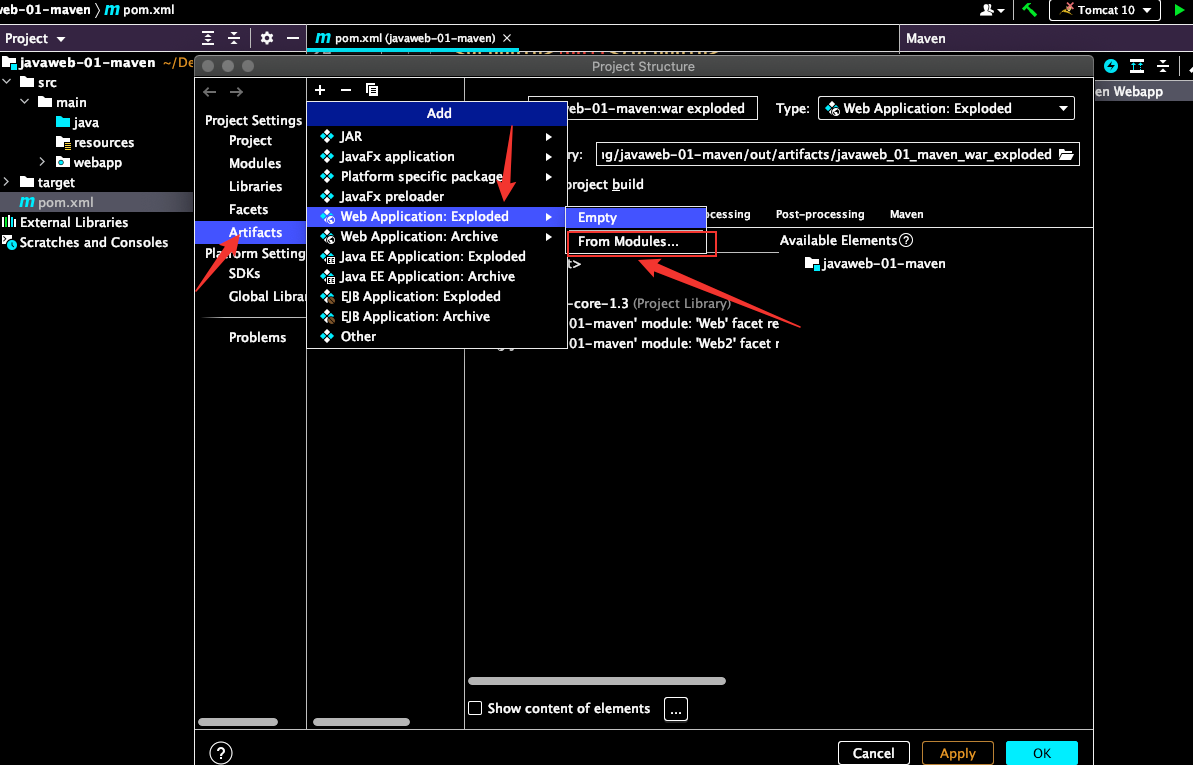
Task: Select the Other menu item
Action: tap(437, 336)
